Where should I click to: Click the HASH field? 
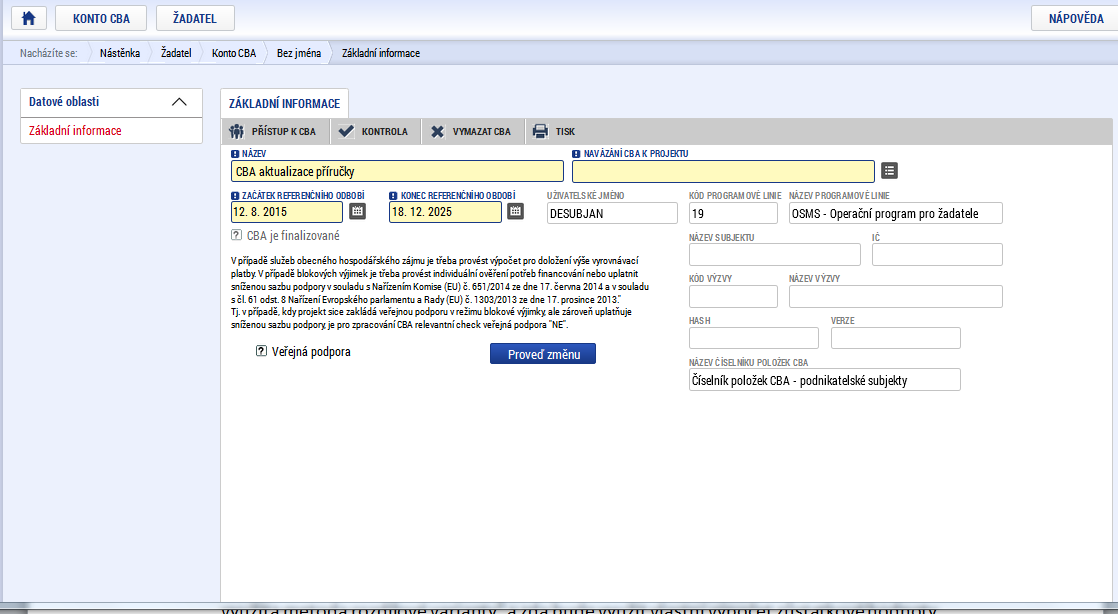(x=754, y=338)
